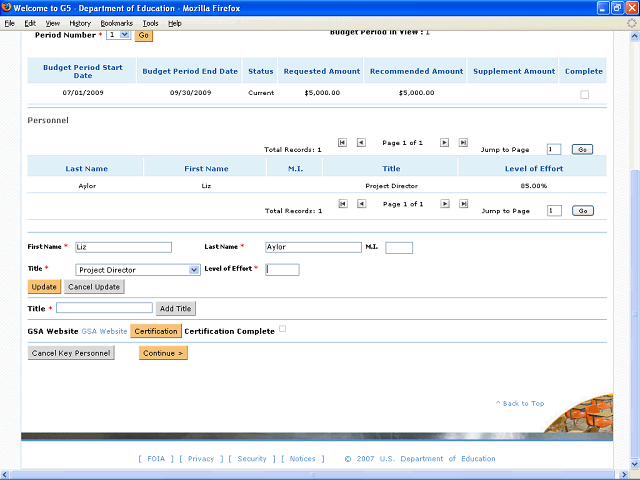The height and width of the screenshot is (480, 640).
Task: Open the History menu
Action: tap(80, 22)
